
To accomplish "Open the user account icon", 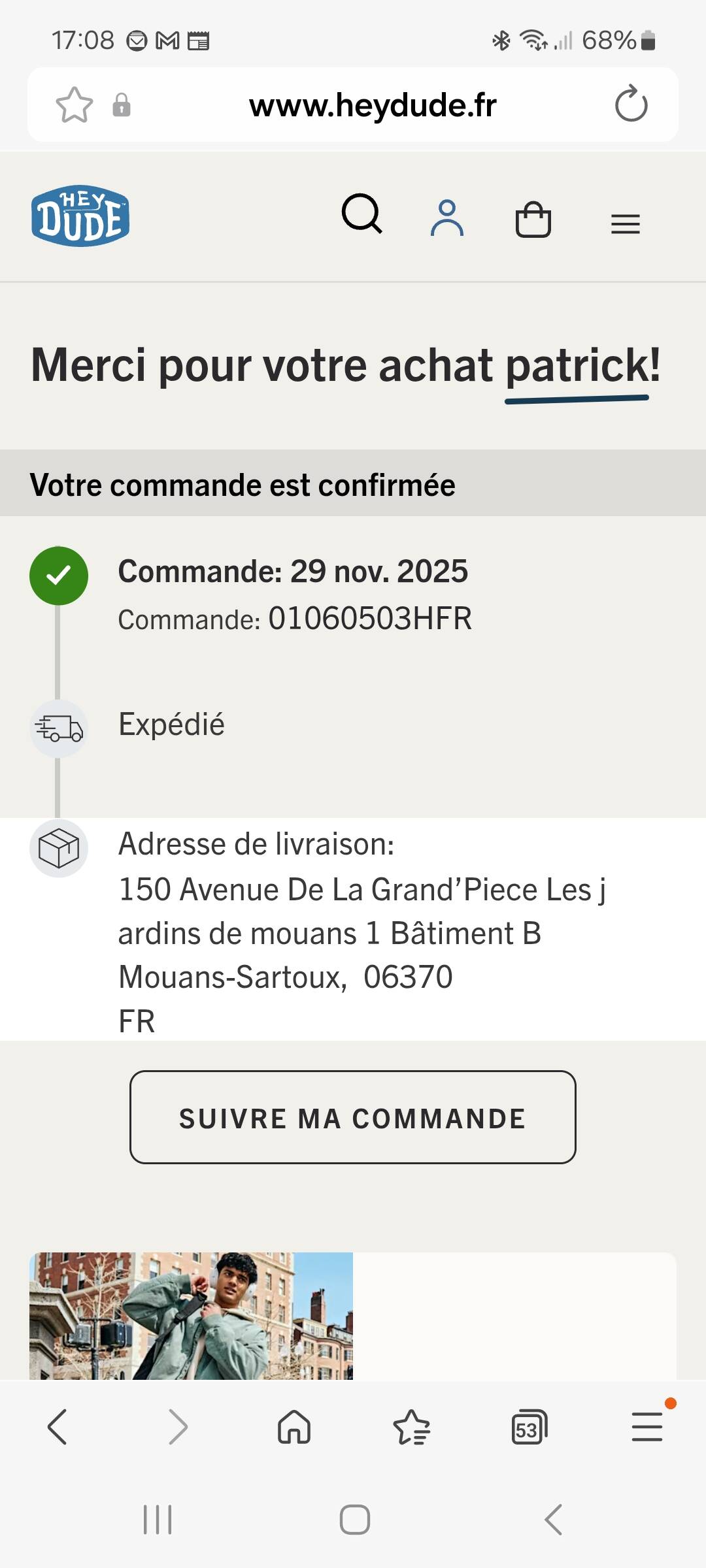I will (447, 218).
